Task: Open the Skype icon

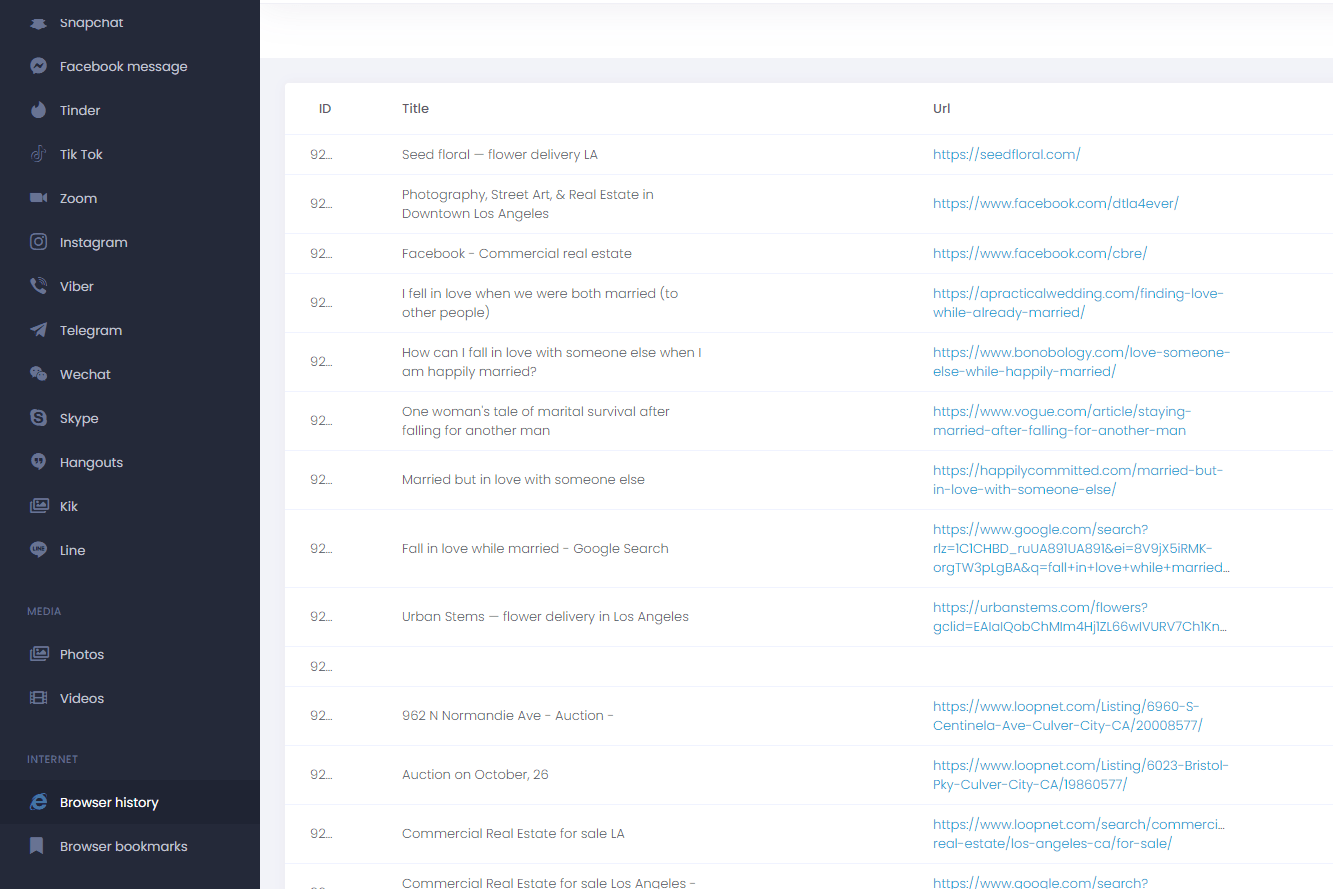Action: [x=39, y=418]
